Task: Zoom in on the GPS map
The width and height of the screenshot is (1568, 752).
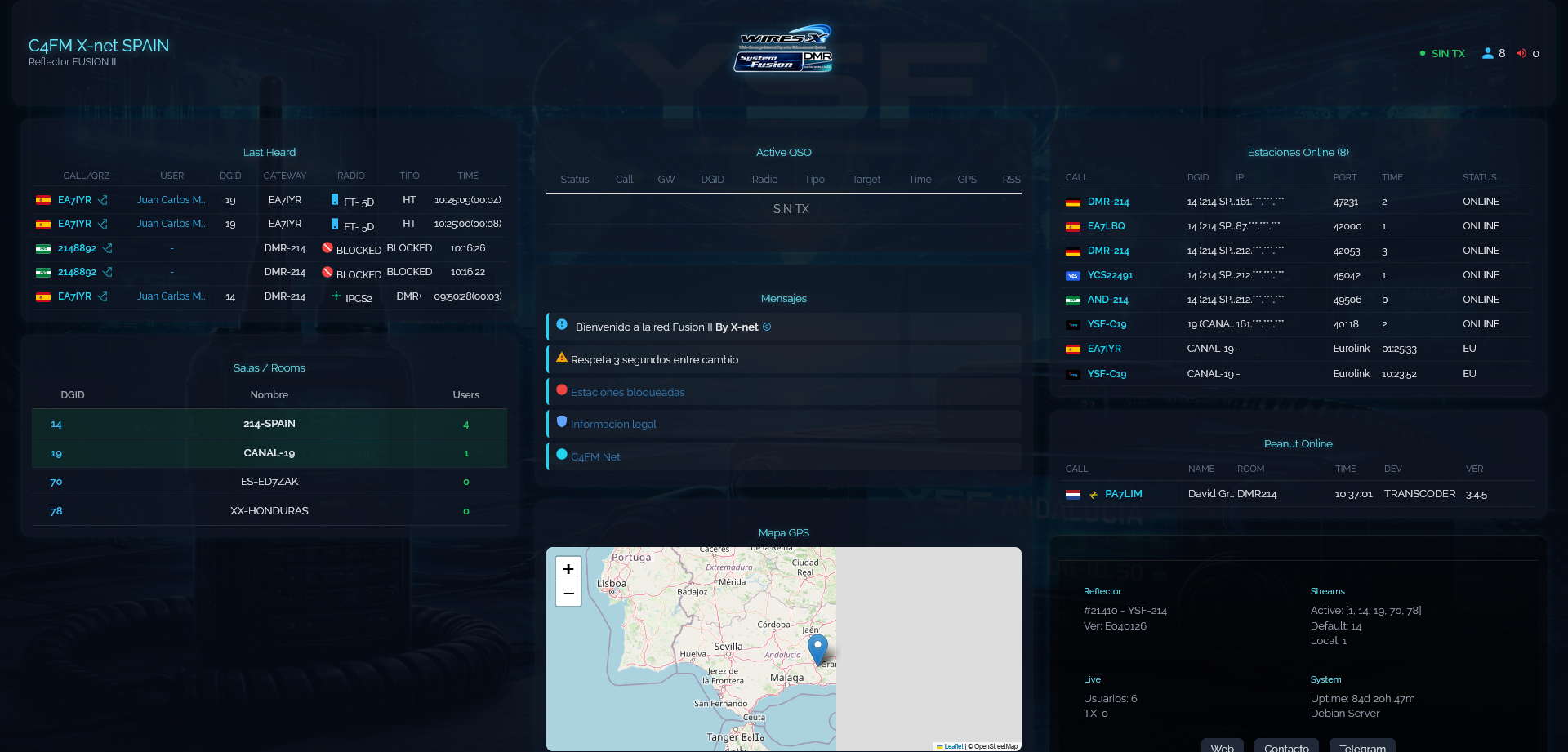Action: (568, 569)
